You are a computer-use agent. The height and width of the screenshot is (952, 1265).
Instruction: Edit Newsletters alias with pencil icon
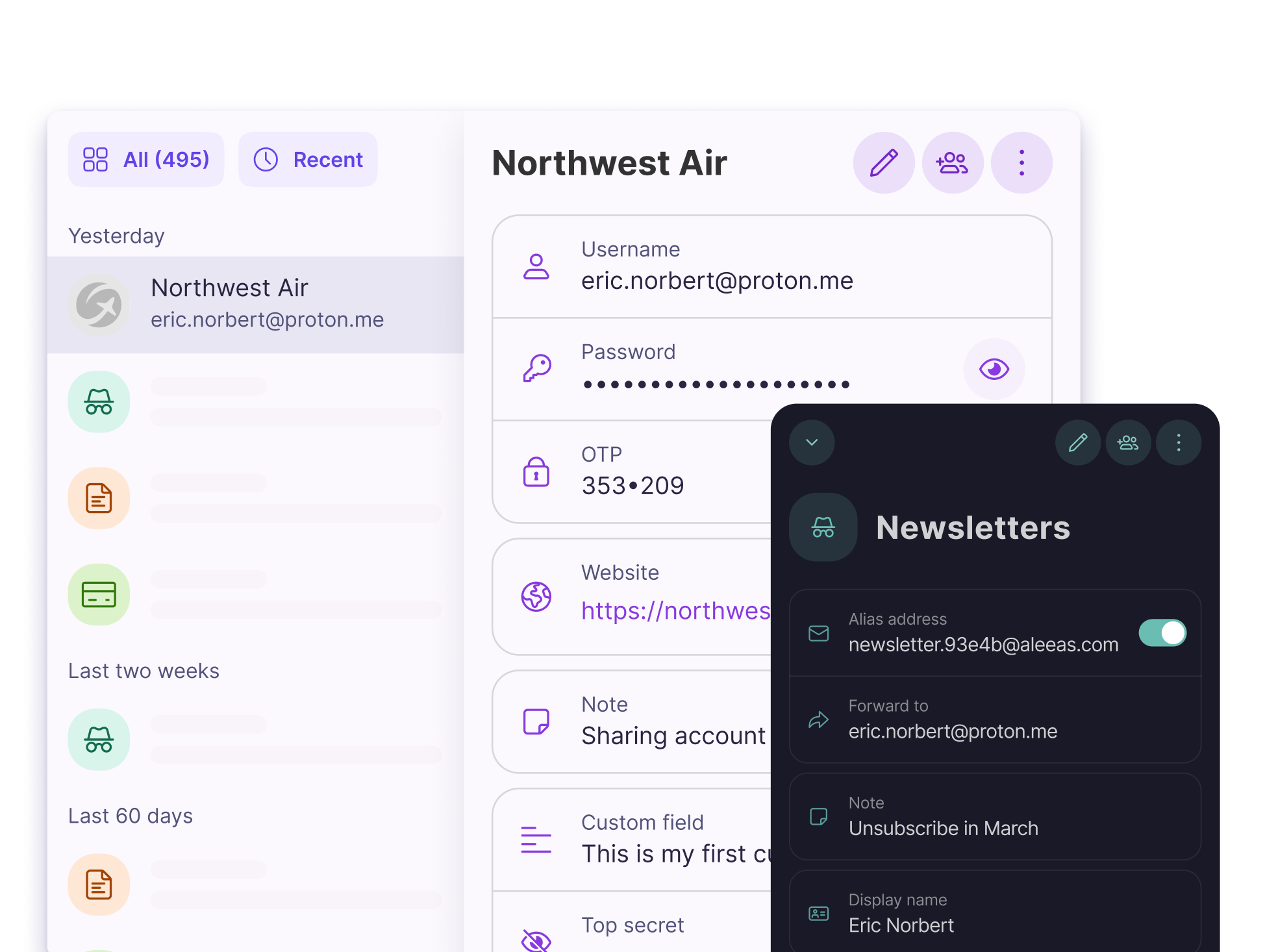(x=1078, y=442)
